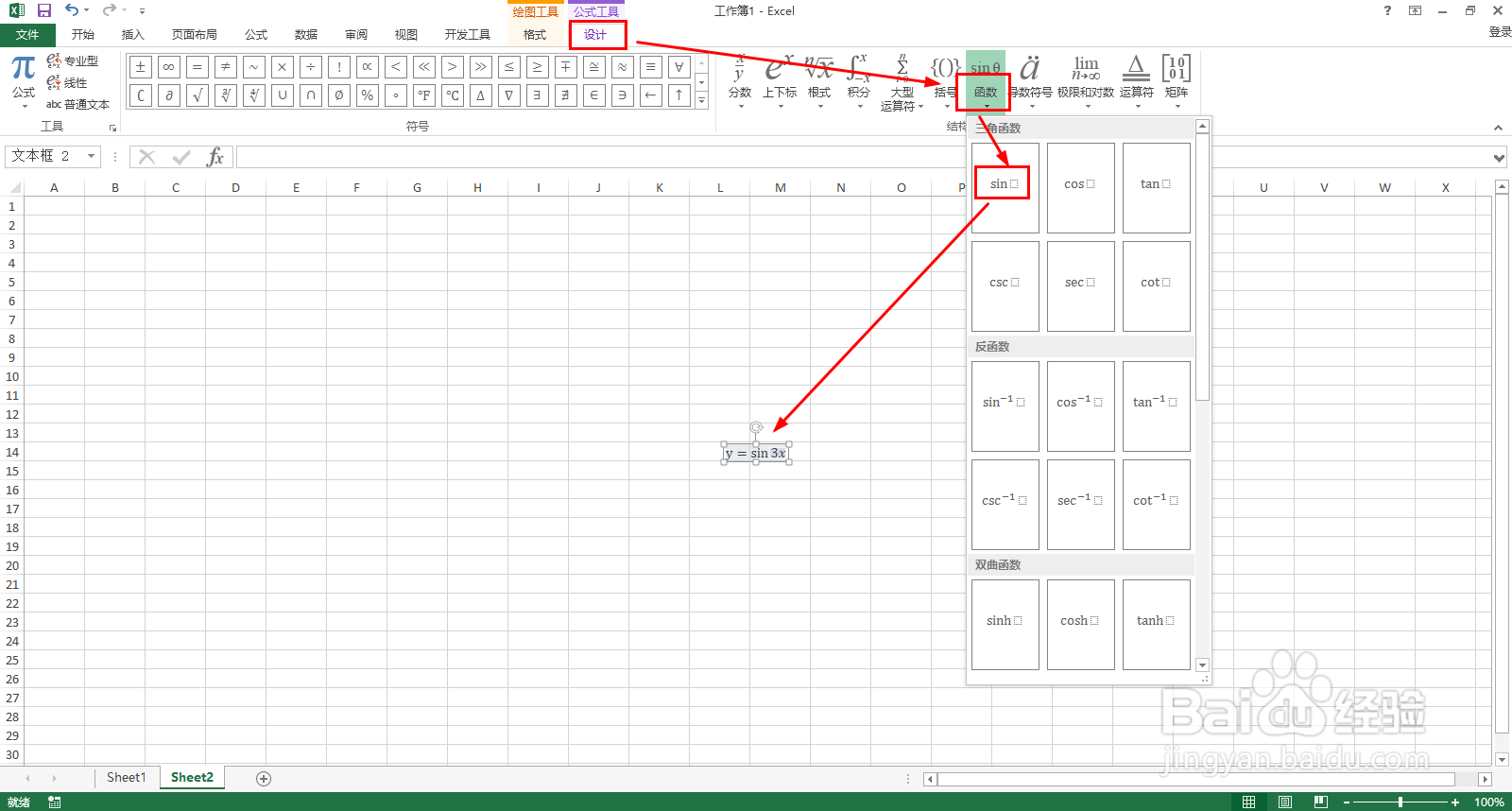This screenshot has height=811, width=1512.
Task: Open the Radical (根式) structure menu
Action: pos(819,81)
